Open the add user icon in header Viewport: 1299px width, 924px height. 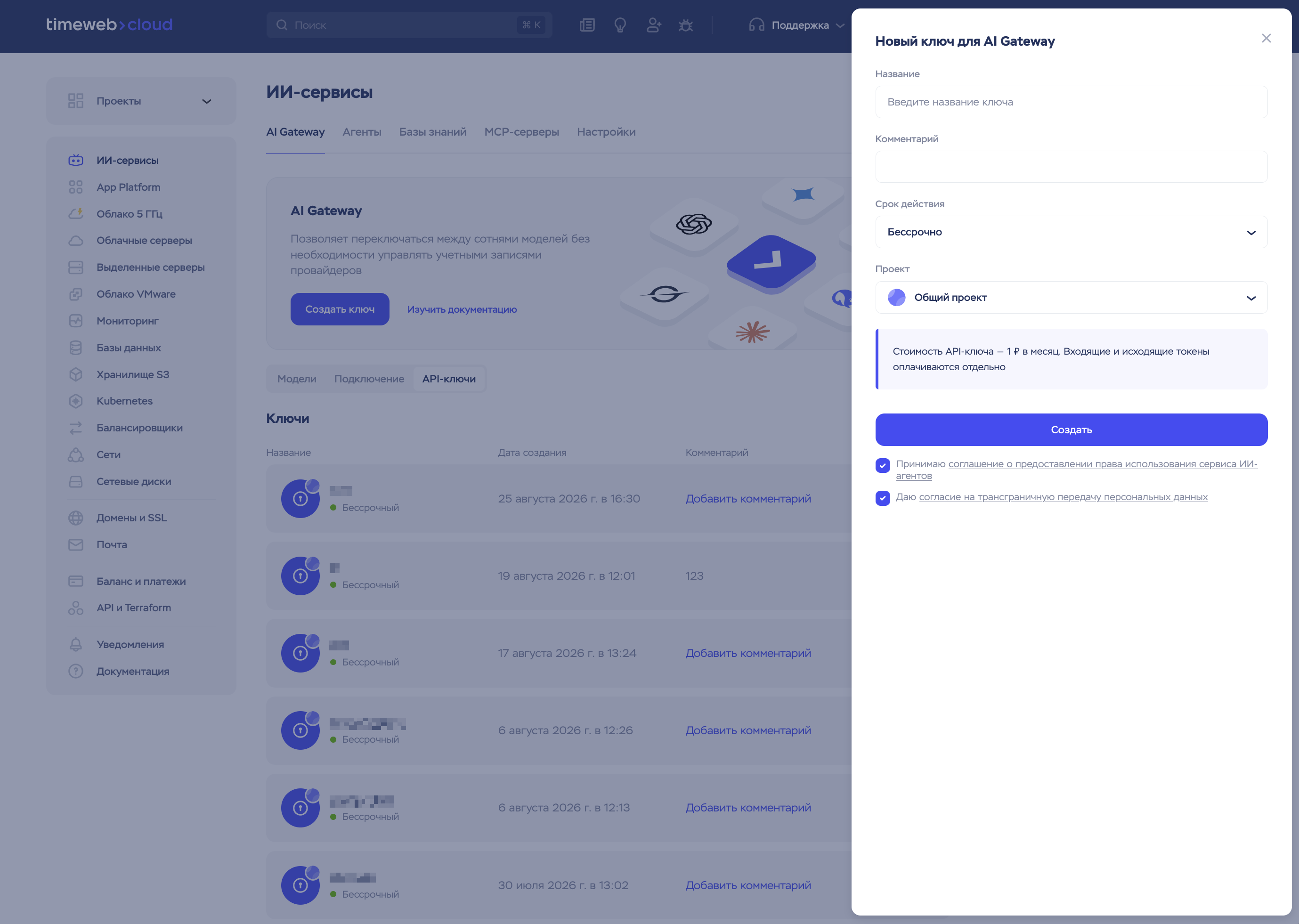654,25
